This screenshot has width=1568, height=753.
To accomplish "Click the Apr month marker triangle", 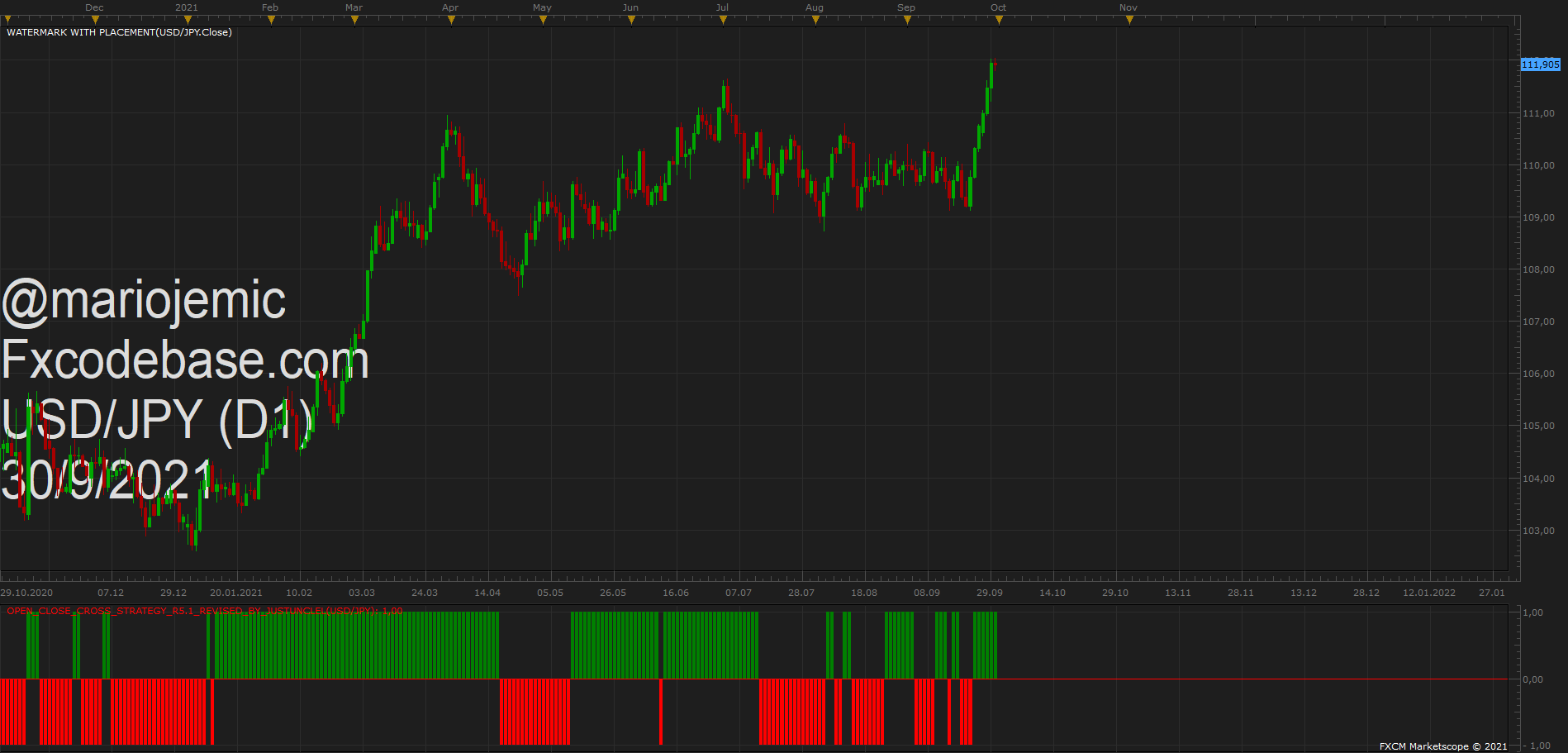I will click(x=451, y=20).
